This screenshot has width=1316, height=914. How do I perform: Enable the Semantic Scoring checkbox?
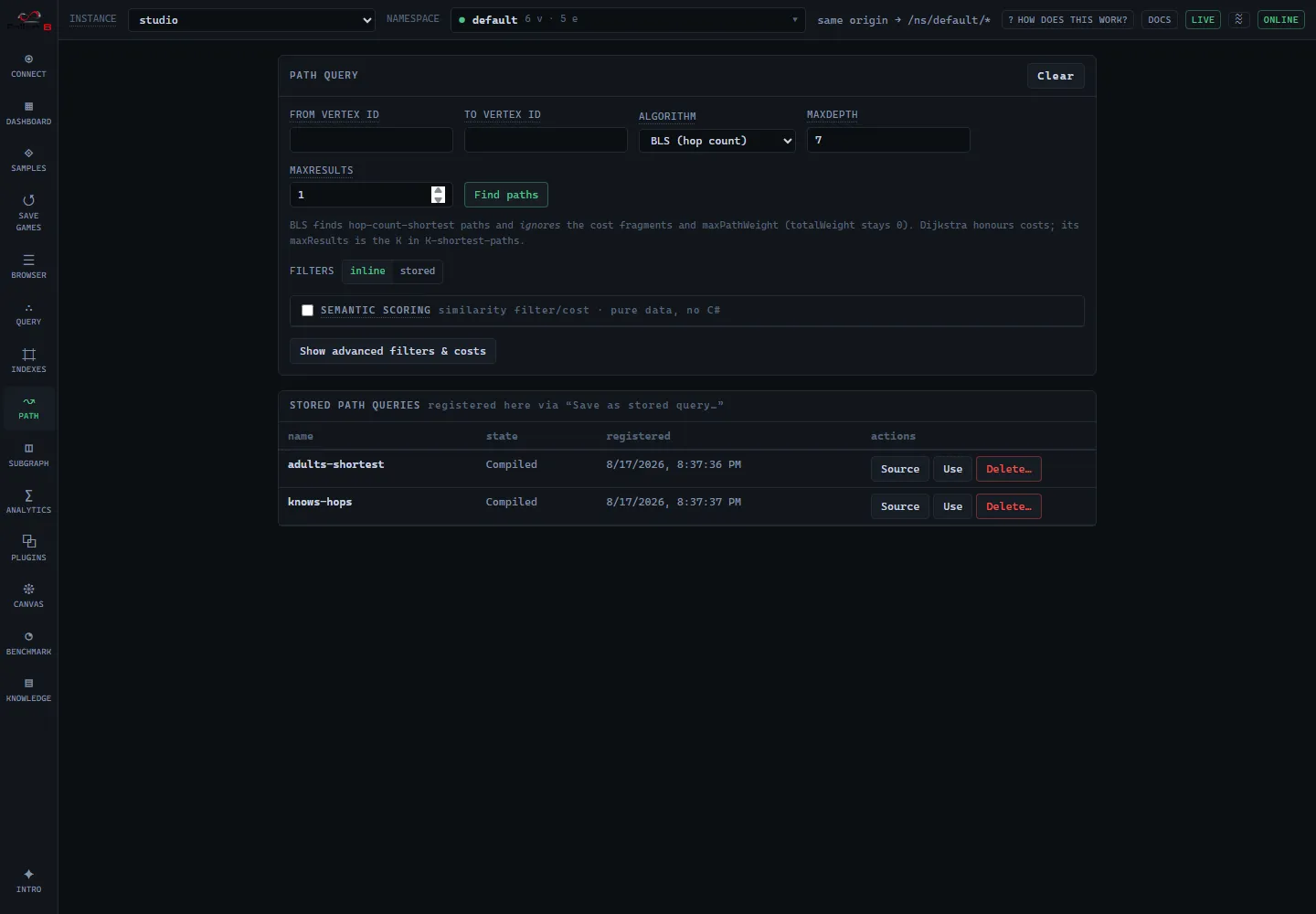coord(308,311)
